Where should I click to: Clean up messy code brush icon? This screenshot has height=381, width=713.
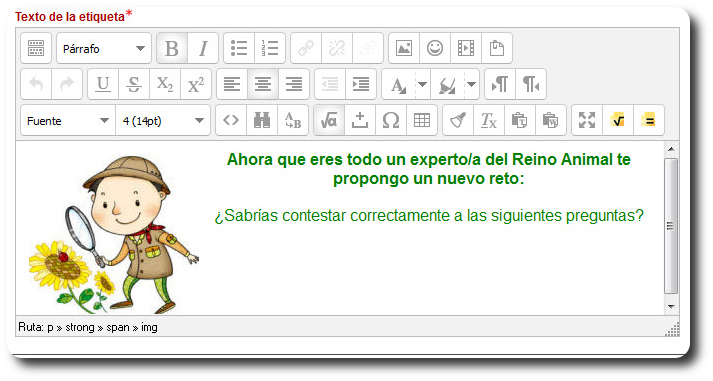point(458,120)
